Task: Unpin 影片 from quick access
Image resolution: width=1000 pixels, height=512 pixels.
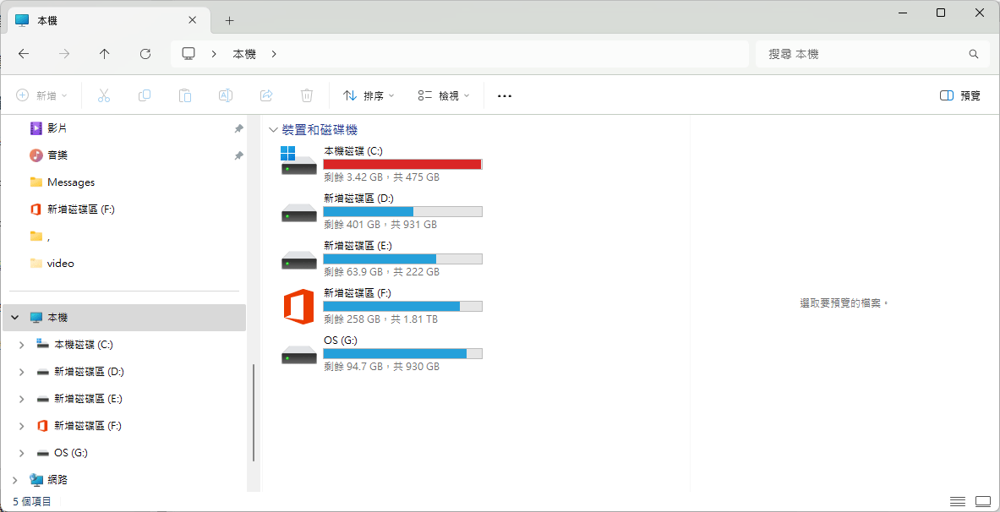Action: [x=238, y=129]
